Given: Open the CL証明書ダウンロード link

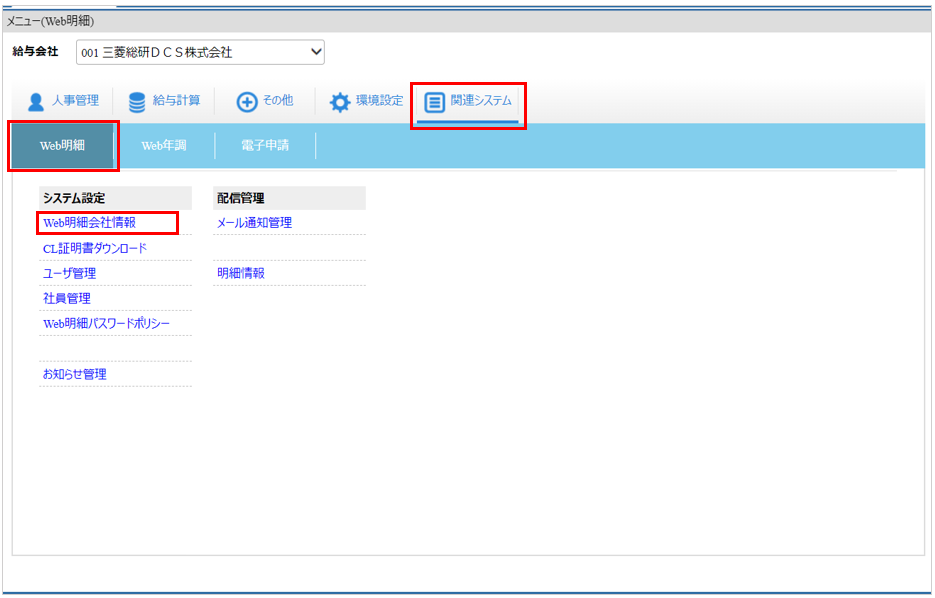Looking at the screenshot, I should tap(95, 249).
